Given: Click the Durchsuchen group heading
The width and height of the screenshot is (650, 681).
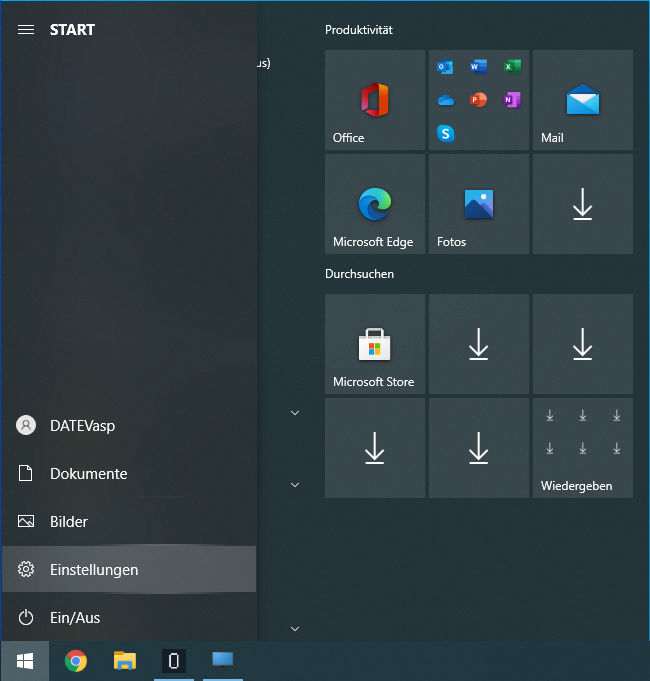Looking at the screenshot, I should click(x=360, y=274).
